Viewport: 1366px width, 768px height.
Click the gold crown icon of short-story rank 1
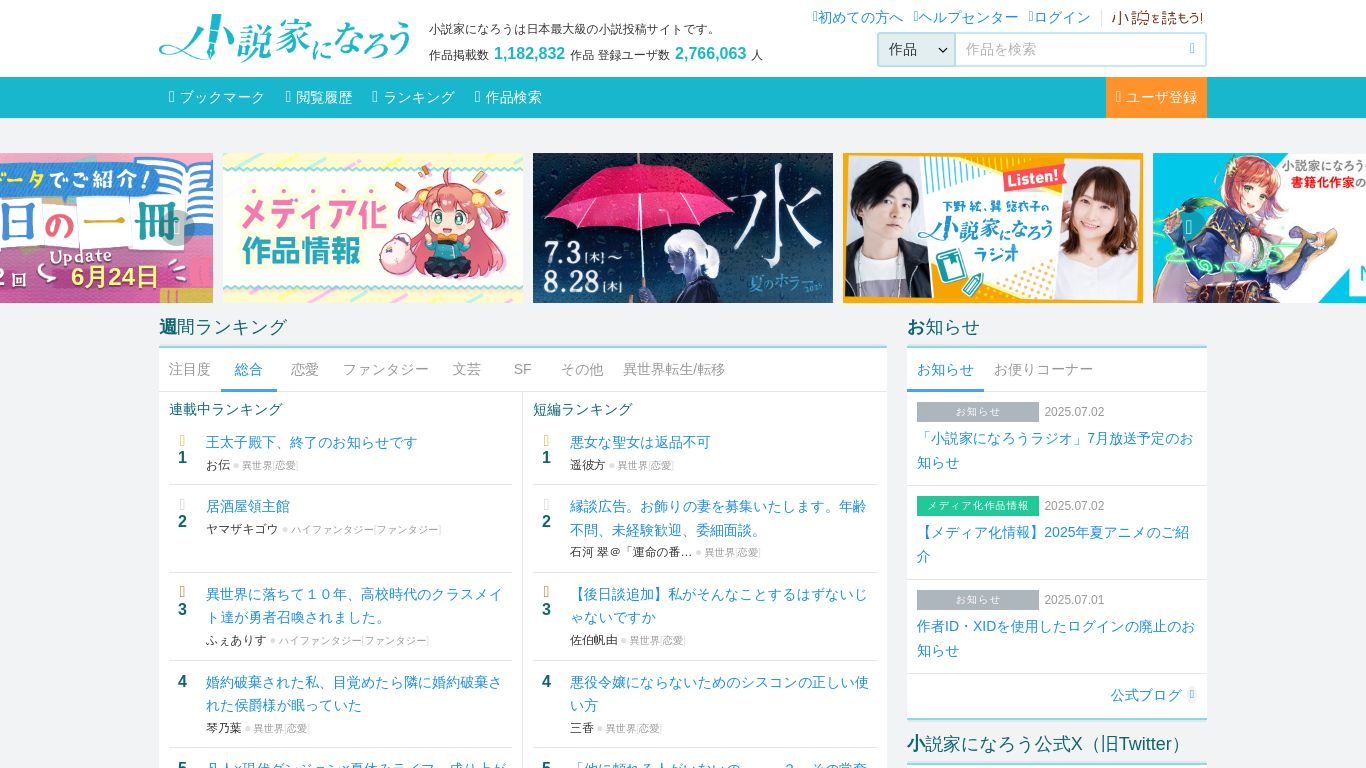click(x=546, y=441)
